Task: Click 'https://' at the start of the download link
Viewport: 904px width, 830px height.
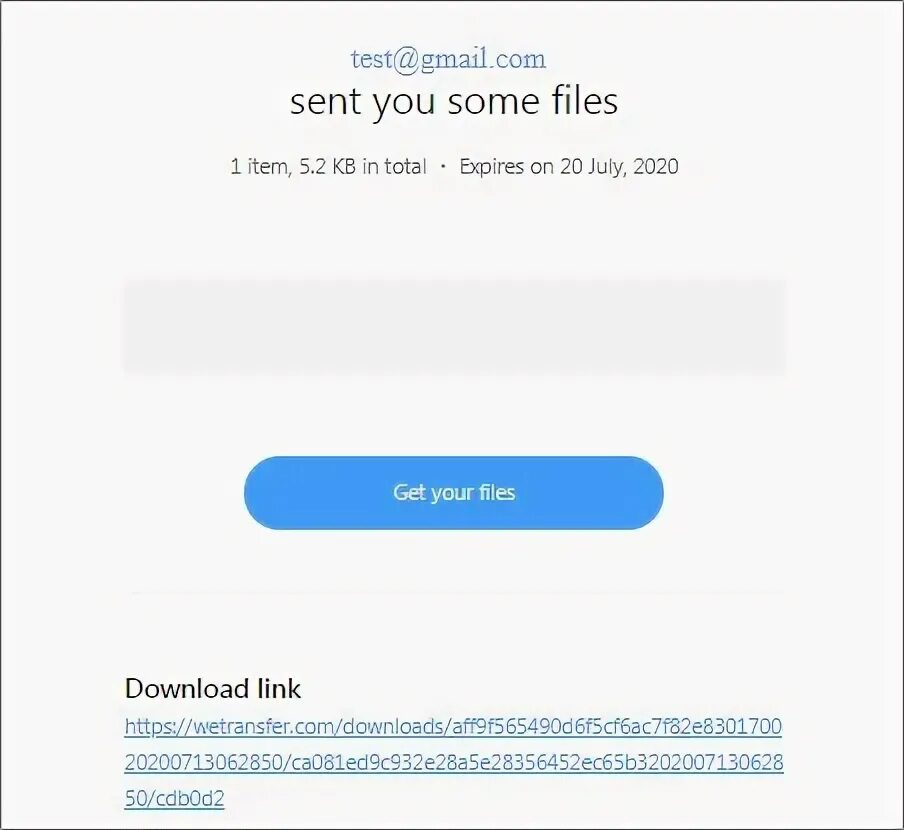Action: 158,726
